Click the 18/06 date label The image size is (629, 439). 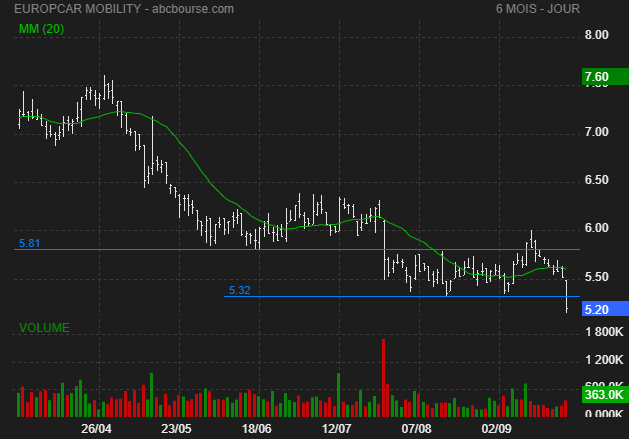257,429
